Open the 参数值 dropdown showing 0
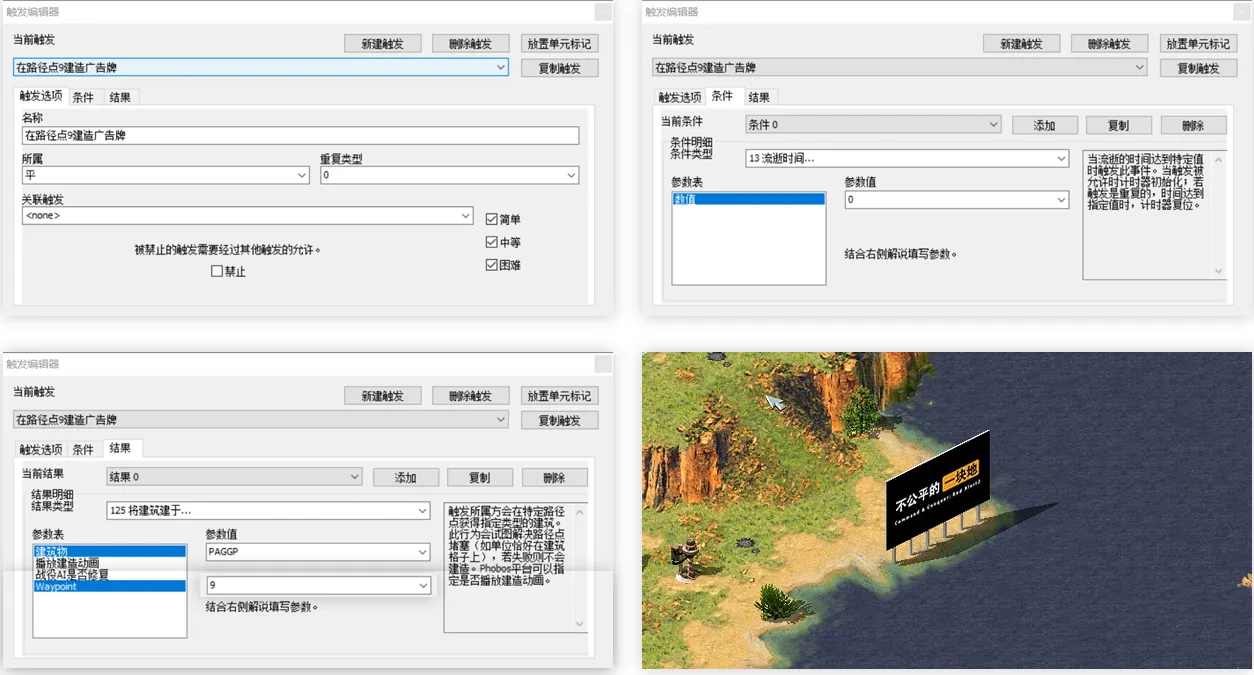The image size is (1254, 675). 956,200
